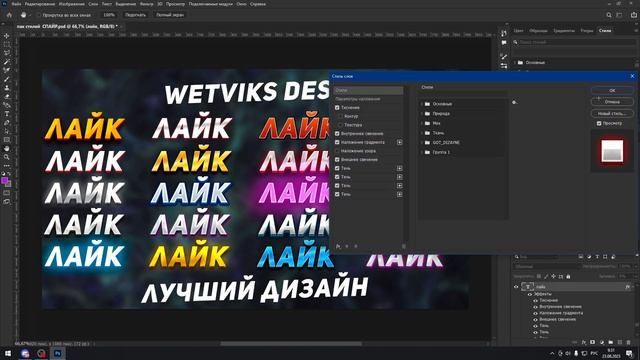
Task: Click the foreground color swatch
Action: (4, 180)
